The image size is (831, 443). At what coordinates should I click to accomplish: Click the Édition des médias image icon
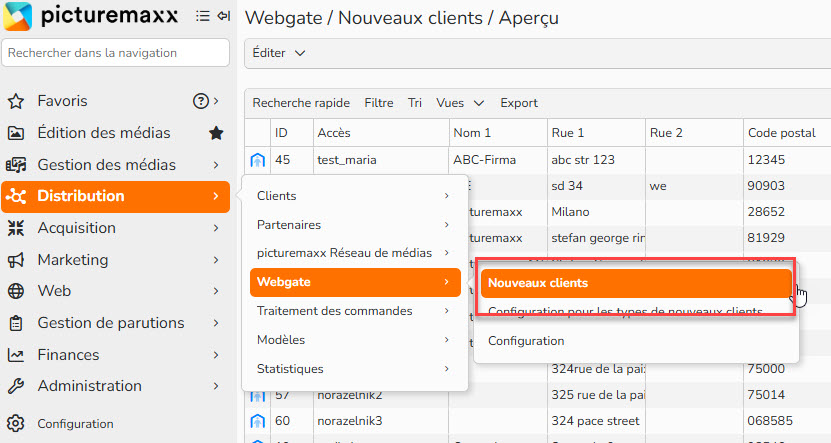16,133
